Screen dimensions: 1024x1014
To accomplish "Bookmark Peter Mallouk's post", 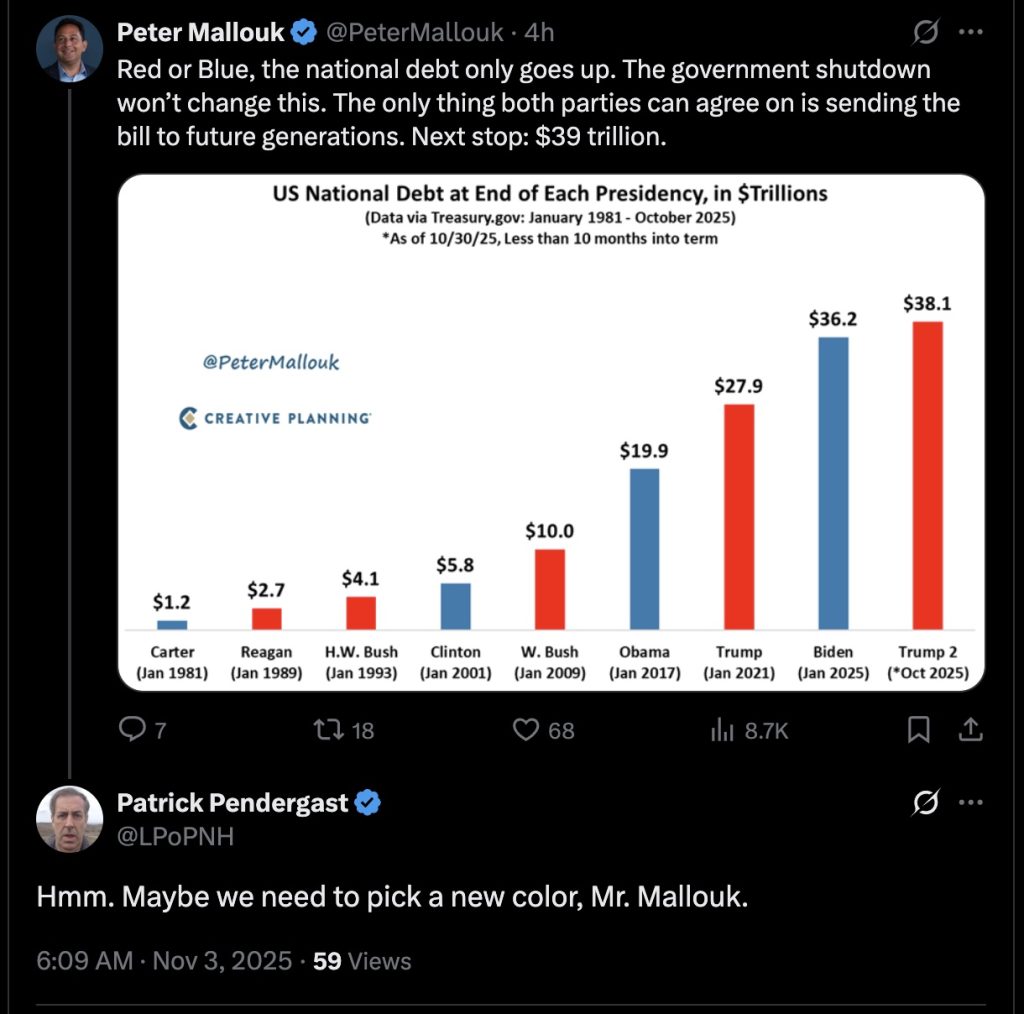I will click(x=917, y=731).
